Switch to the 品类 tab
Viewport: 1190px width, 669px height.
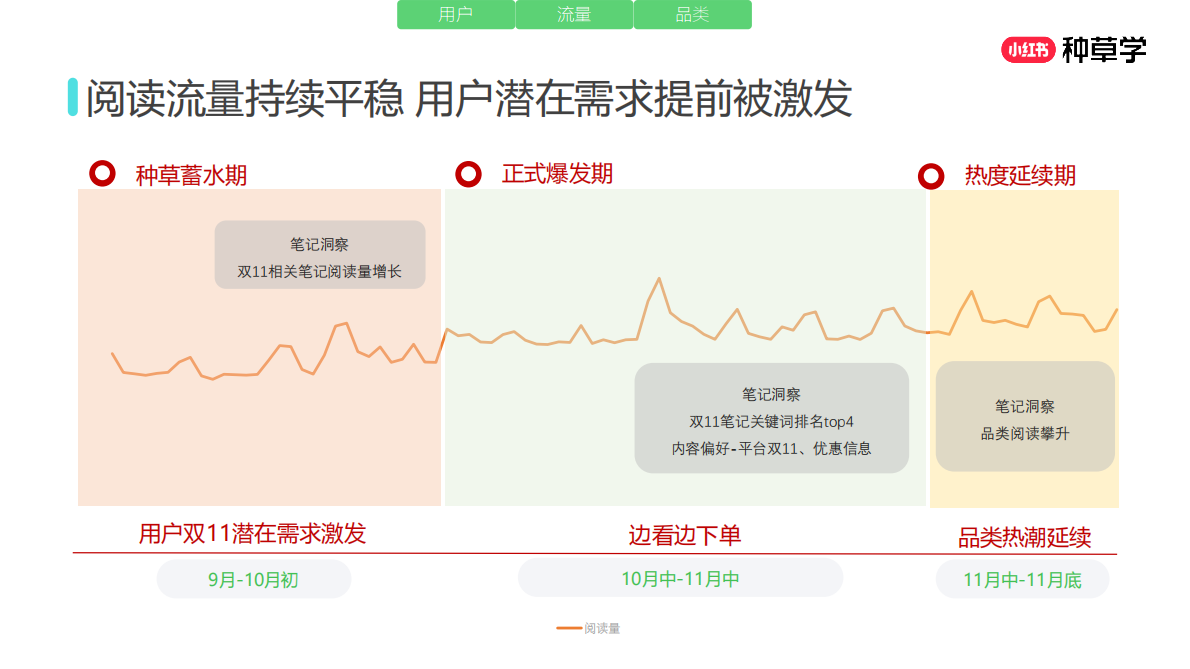[692, 14]
